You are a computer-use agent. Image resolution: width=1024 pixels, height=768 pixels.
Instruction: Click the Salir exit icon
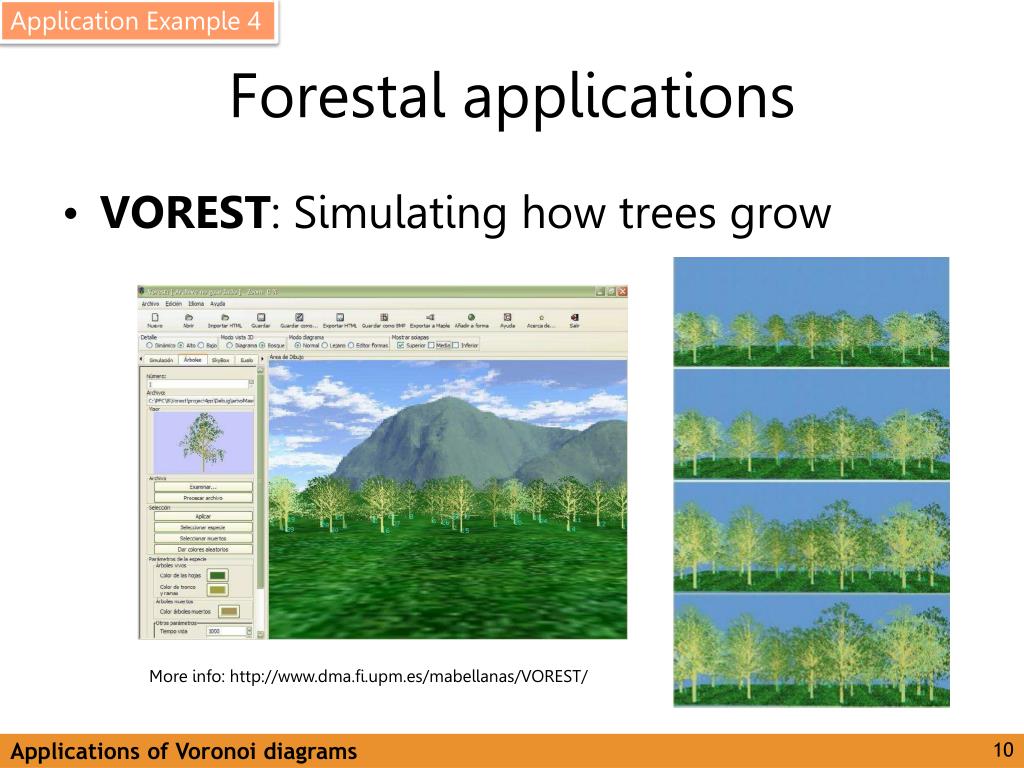coord(574,317)
